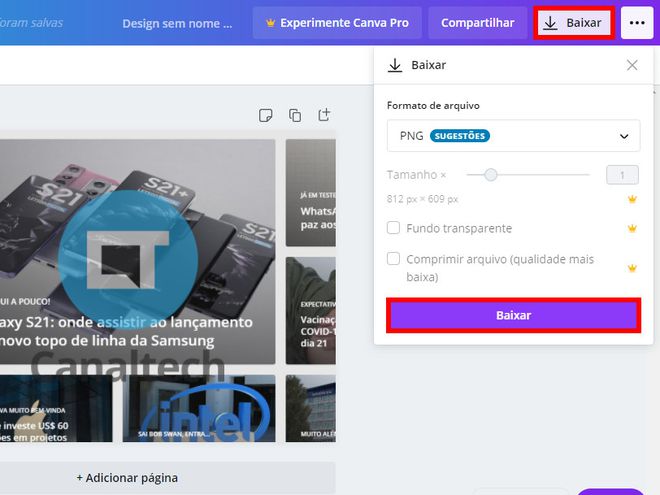Click the download arrow icon in panel header
The image size is (660, 495).
point(395,65)
